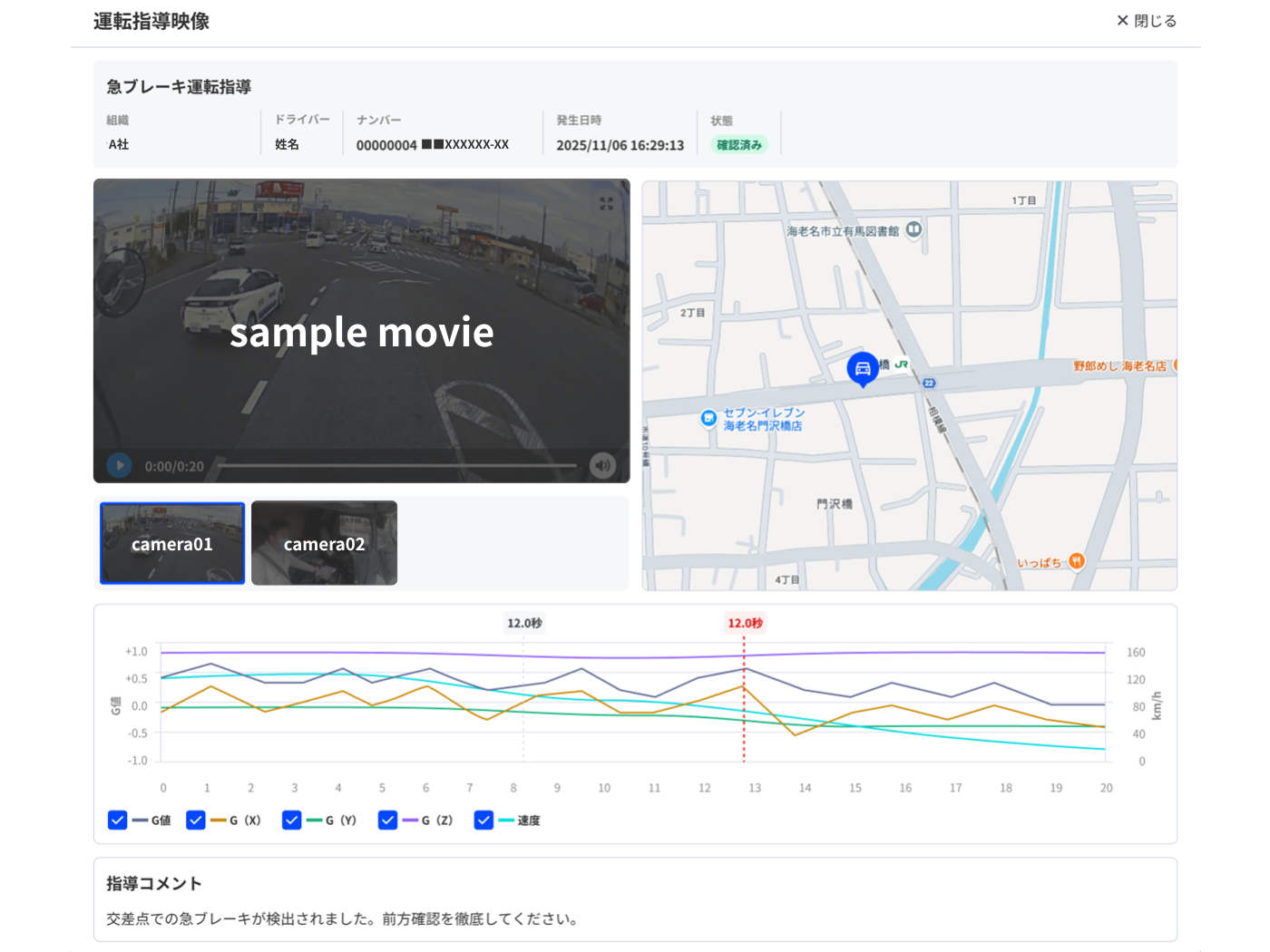Click the route 22 road badge
Viewport: 1270px width, 952px height.
[929, 383]
